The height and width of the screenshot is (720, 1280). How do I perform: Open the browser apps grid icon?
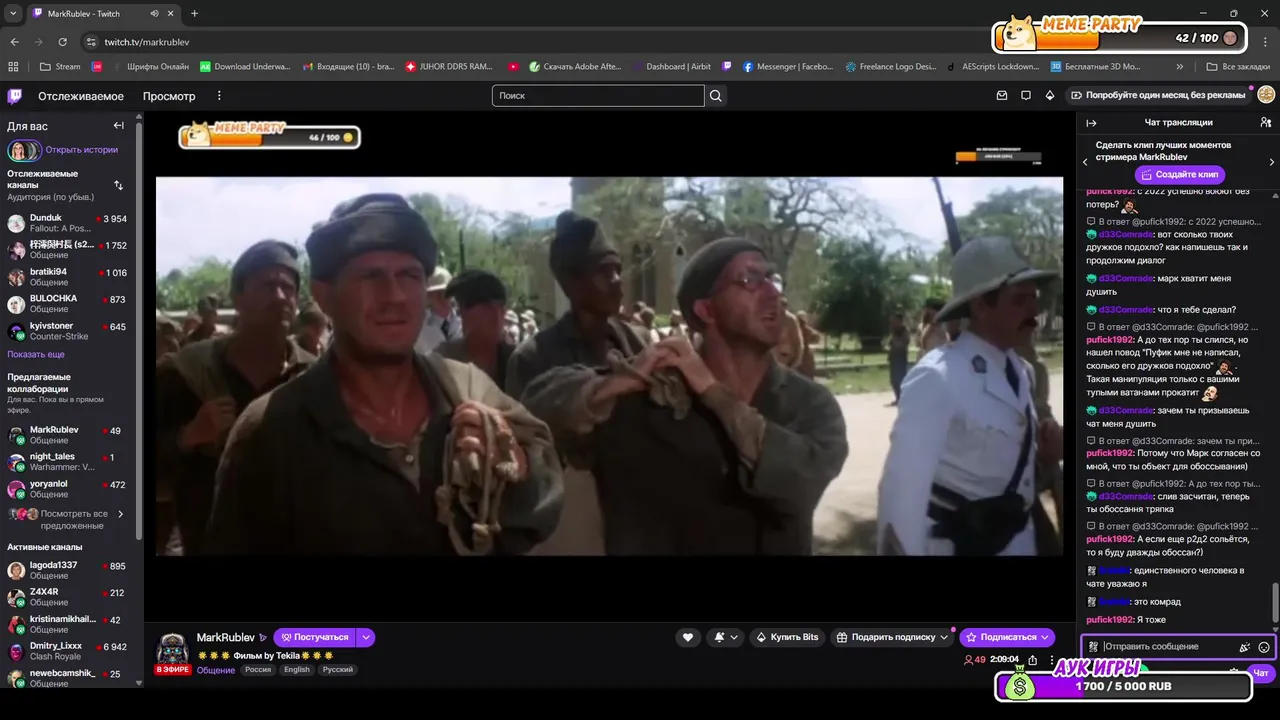point(13,67)
